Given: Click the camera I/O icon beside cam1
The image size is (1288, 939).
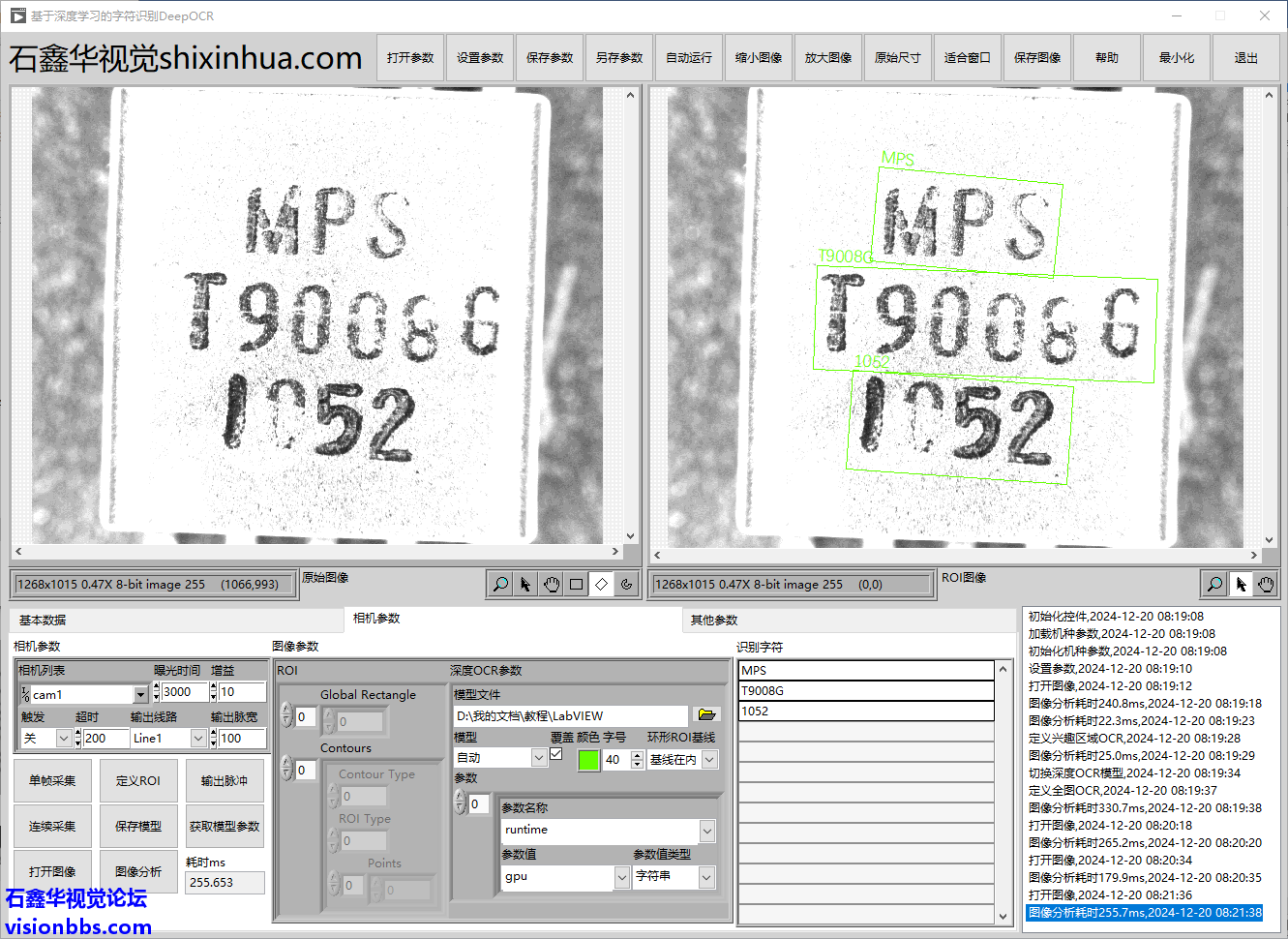Looking at the screenshot, I should pyautogui.click(x=25, y=694).
